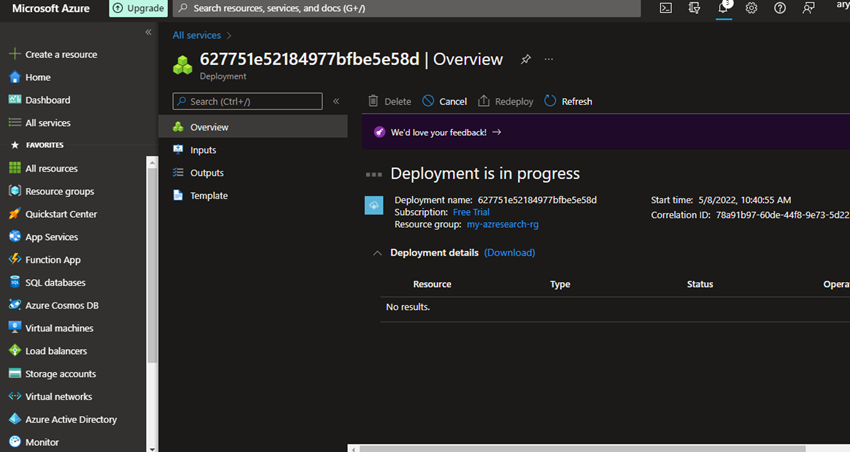Image resolution: width=850 pixels, height=452 pixels.
Task: Open Azure Active Directory from favorites
Action: (63, 419)
